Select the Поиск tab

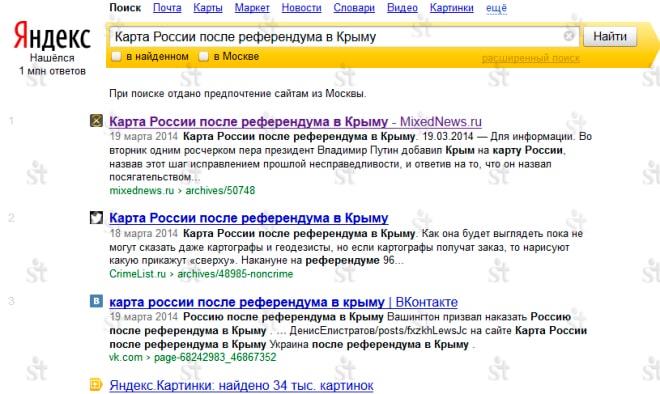[125, 8]
